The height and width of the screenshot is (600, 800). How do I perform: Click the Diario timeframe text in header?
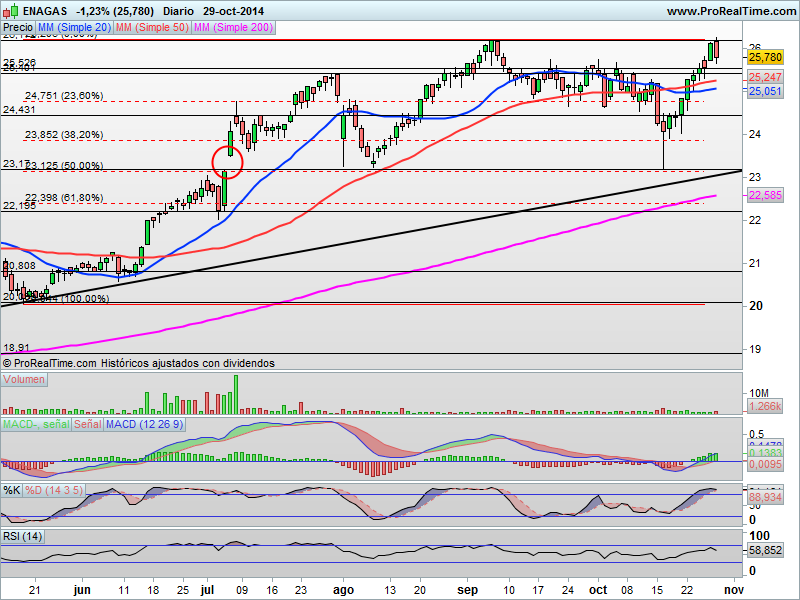point(179,11)
